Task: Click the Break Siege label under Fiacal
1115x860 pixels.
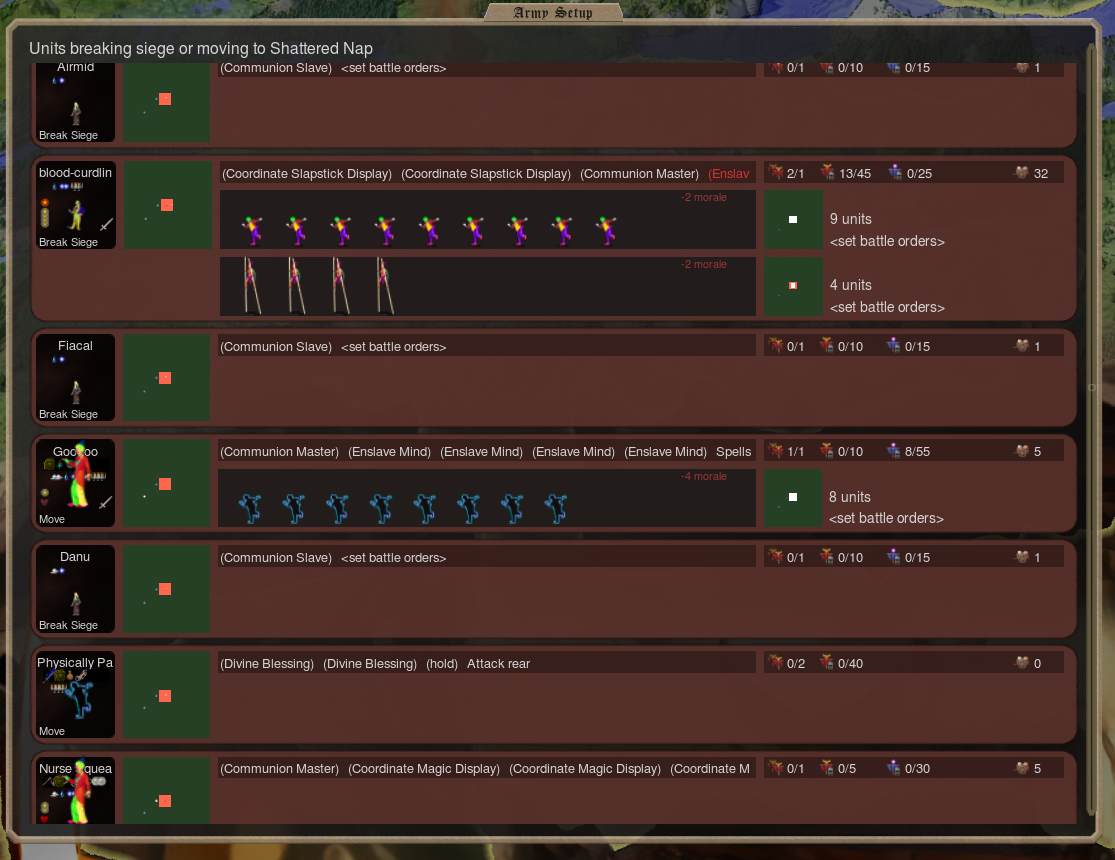Action: (x=68, y=414)
